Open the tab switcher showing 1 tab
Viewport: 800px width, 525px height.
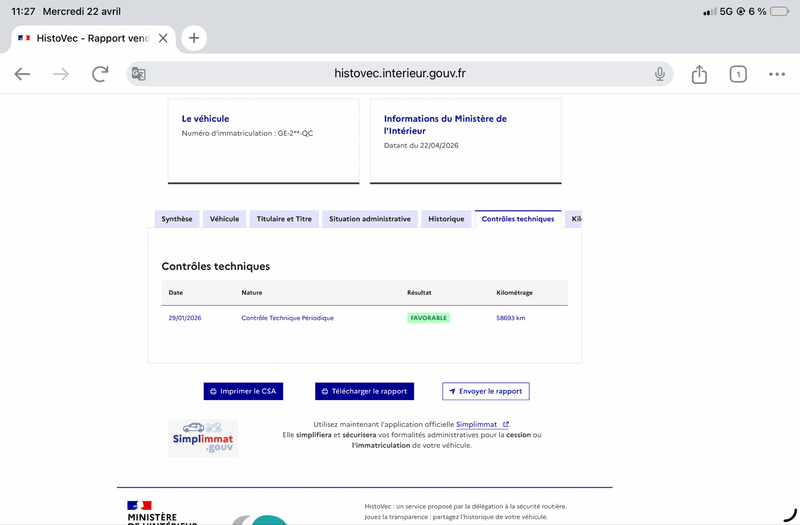click(738, 74)
